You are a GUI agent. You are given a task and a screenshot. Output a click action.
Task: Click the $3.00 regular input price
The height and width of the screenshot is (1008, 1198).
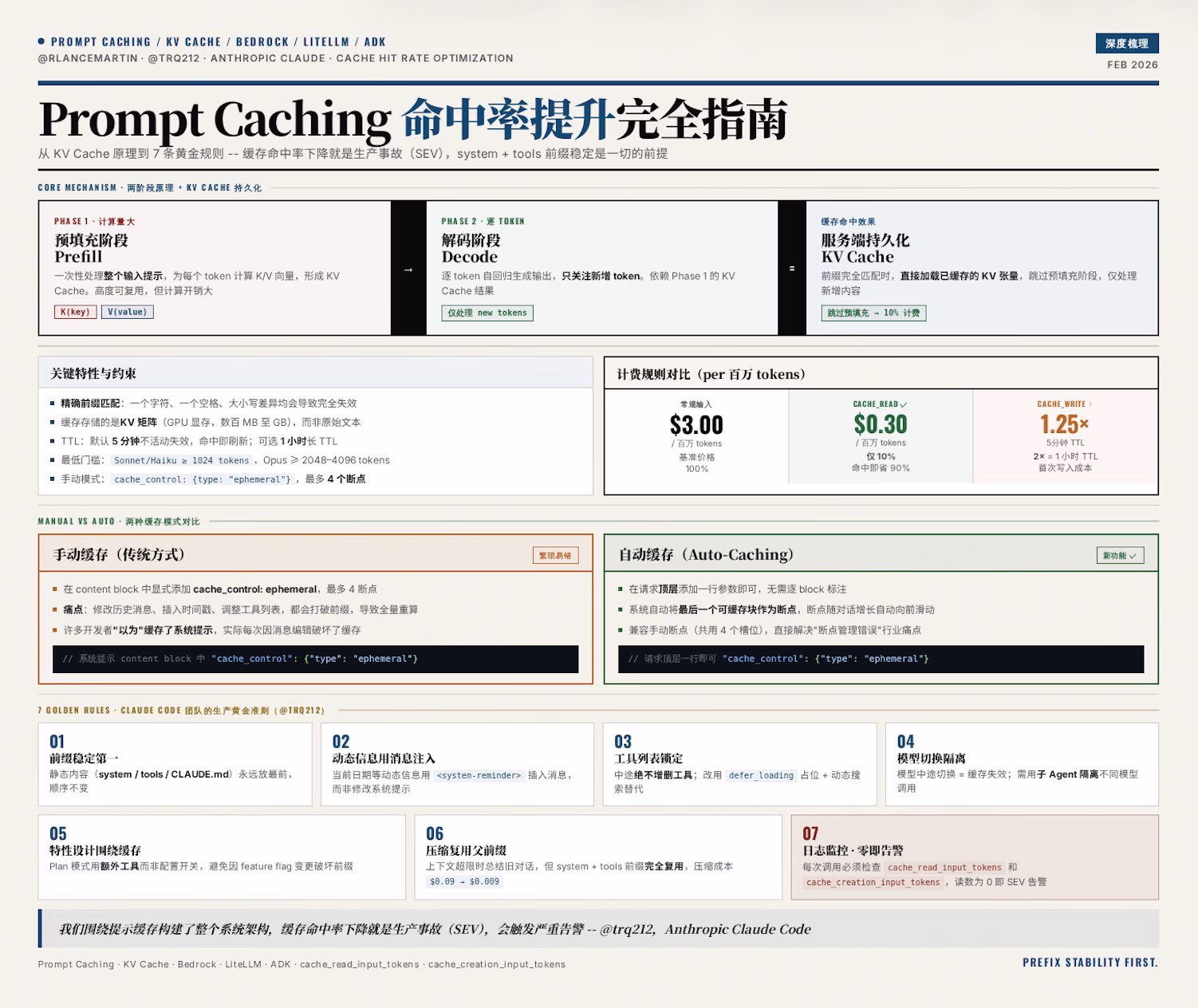(696, 424)
